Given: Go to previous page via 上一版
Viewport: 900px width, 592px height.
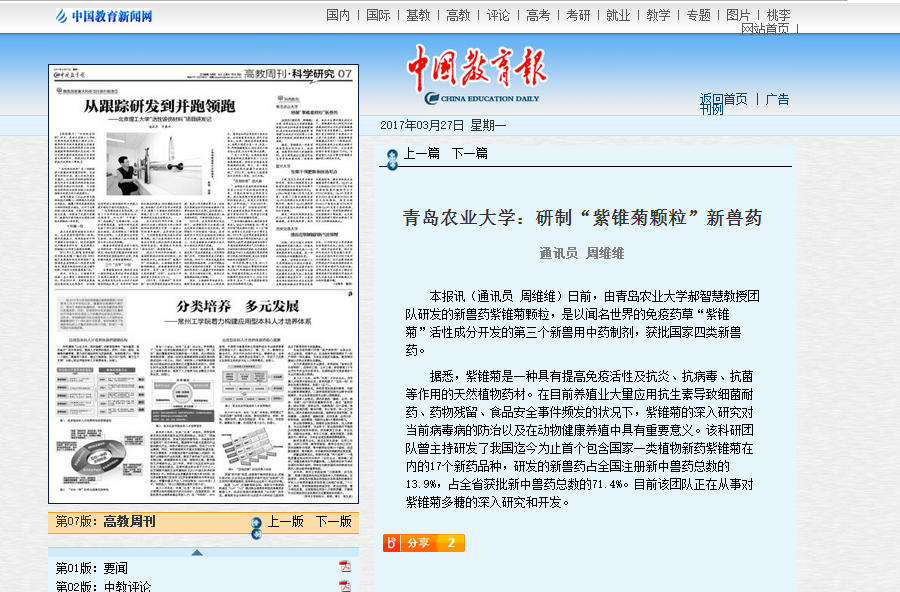Looking at the screenshot, I should 286,521.
